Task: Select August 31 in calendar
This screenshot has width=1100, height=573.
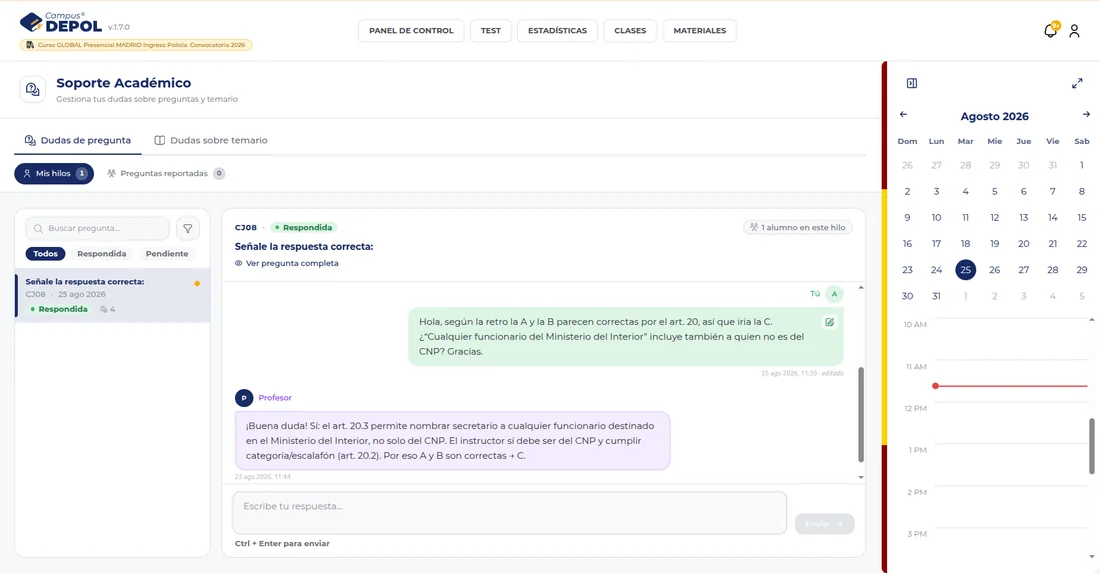Action: point(936,296)
